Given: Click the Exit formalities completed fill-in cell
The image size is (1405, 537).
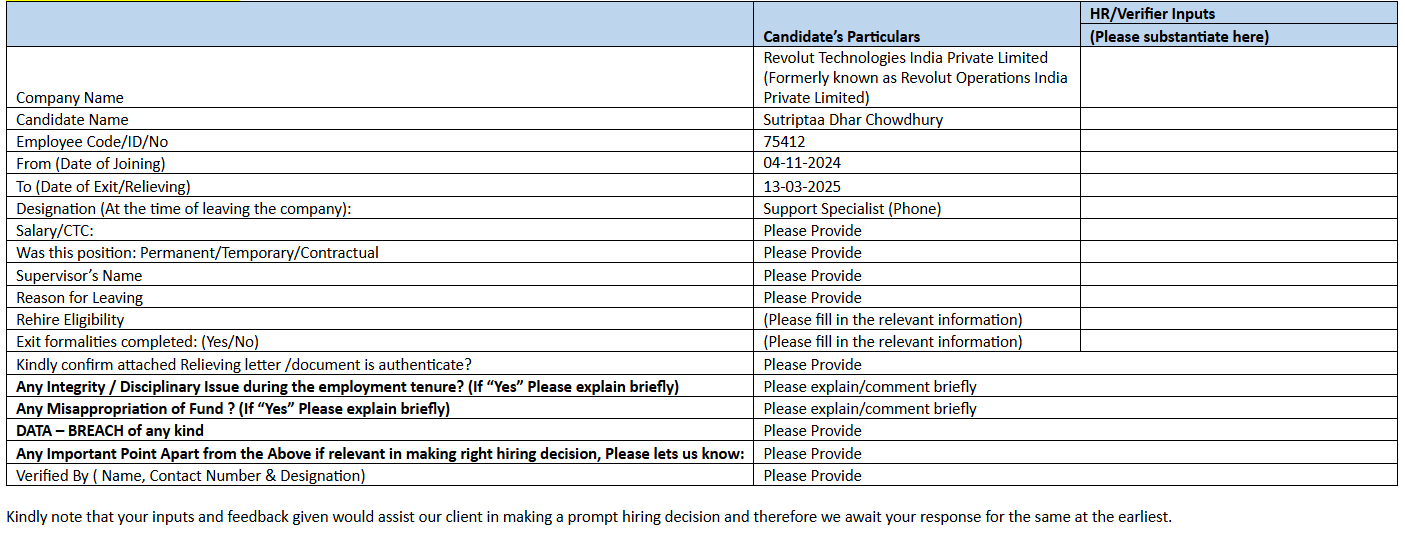Looking at the screenshot, I should pyautogui.click(x=892, y=342).
